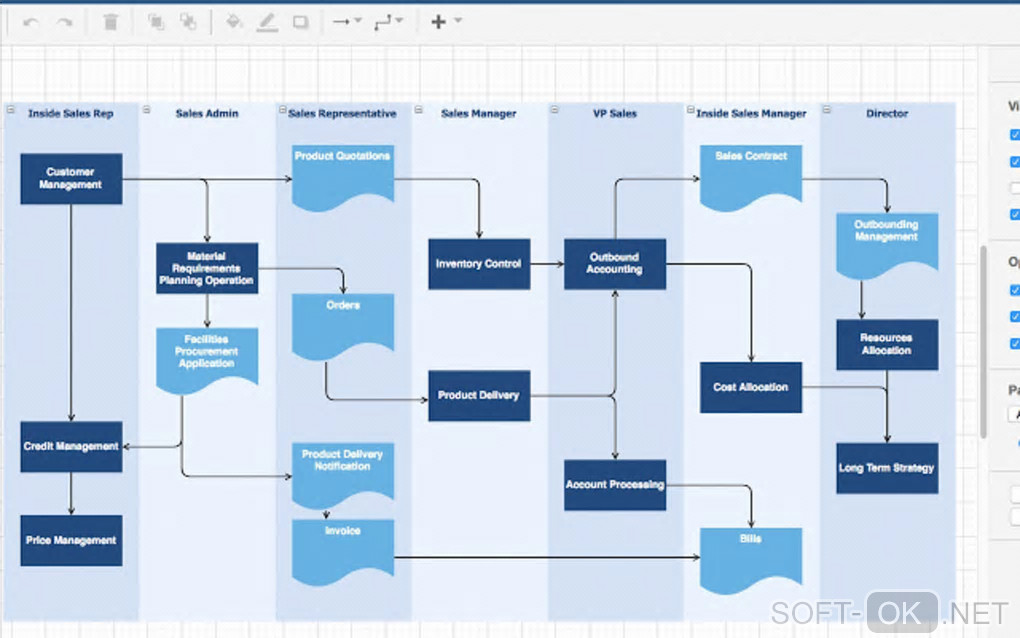This screenshot has height=638, width=1020.
Task: Select the line color pencil icon
Action: pyautogui.click(x=267, y=23)
